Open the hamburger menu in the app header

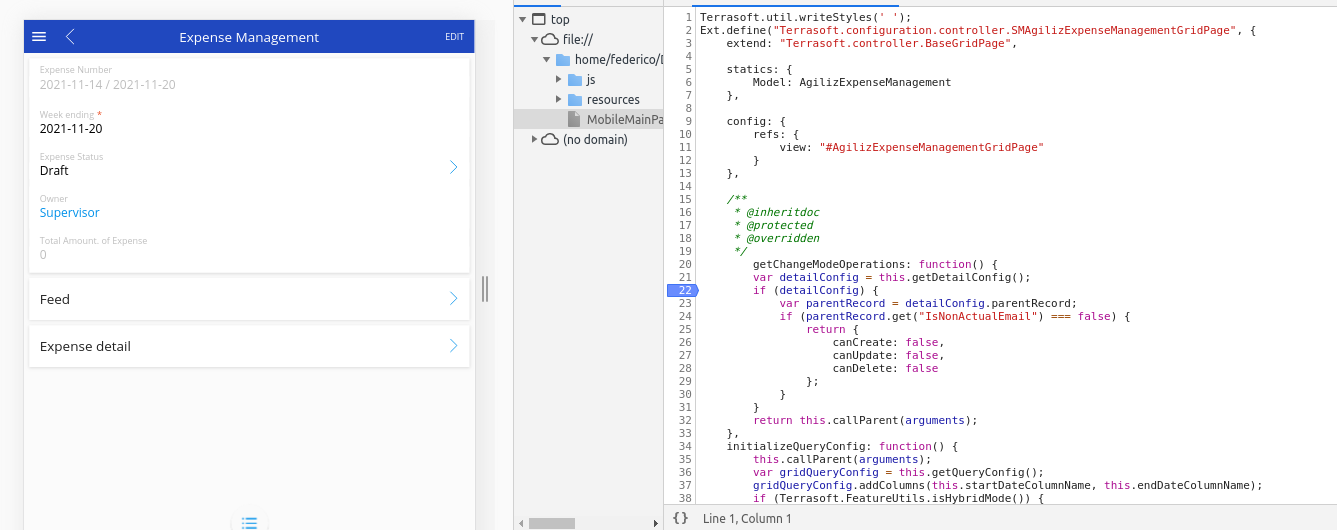tap(39, 37)
